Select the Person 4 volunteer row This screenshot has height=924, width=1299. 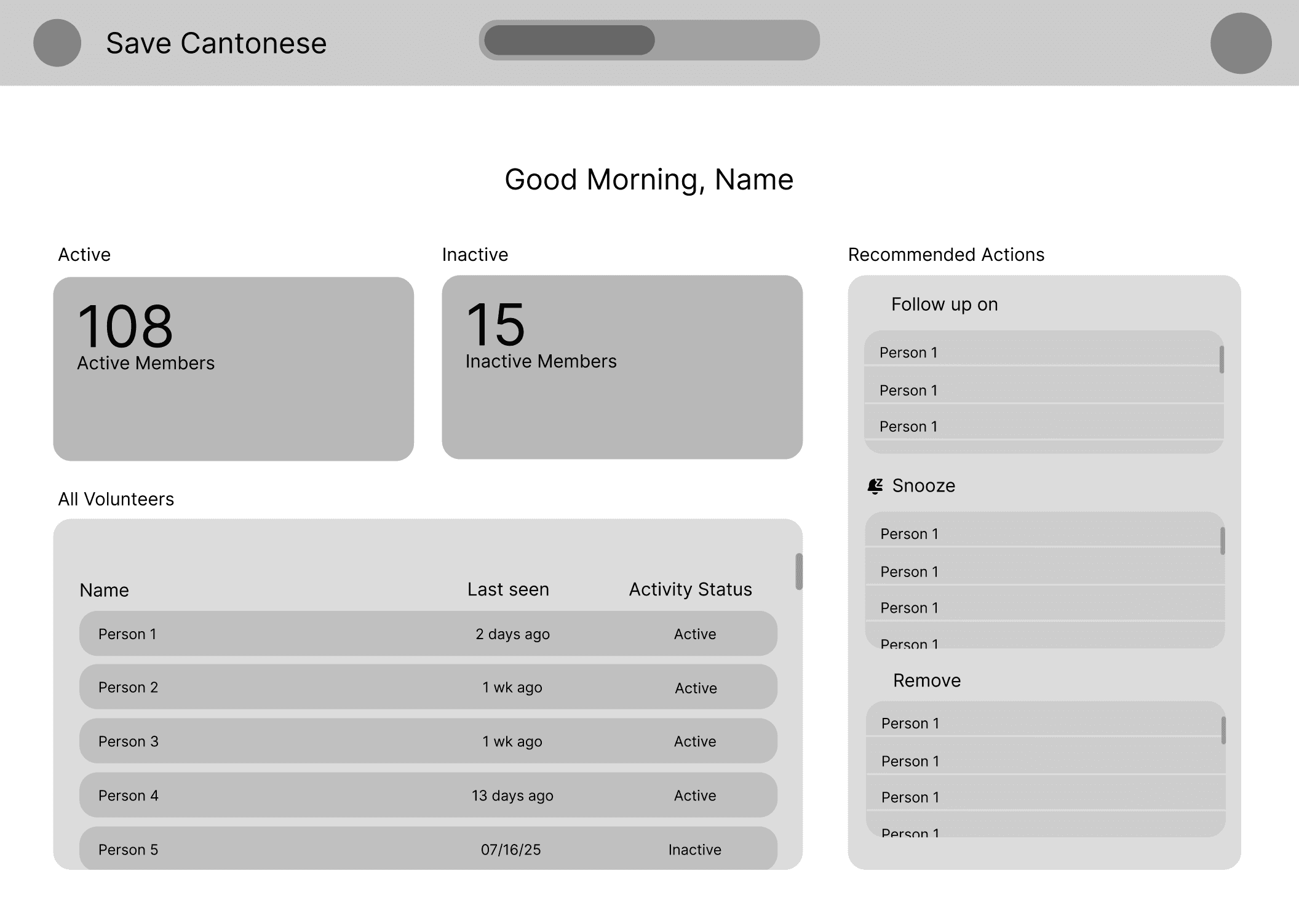(x=428, y=795)
